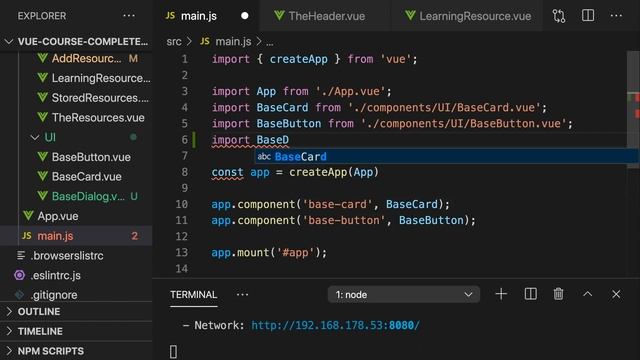Click 'main.js' in the breadcrumb

233,42
